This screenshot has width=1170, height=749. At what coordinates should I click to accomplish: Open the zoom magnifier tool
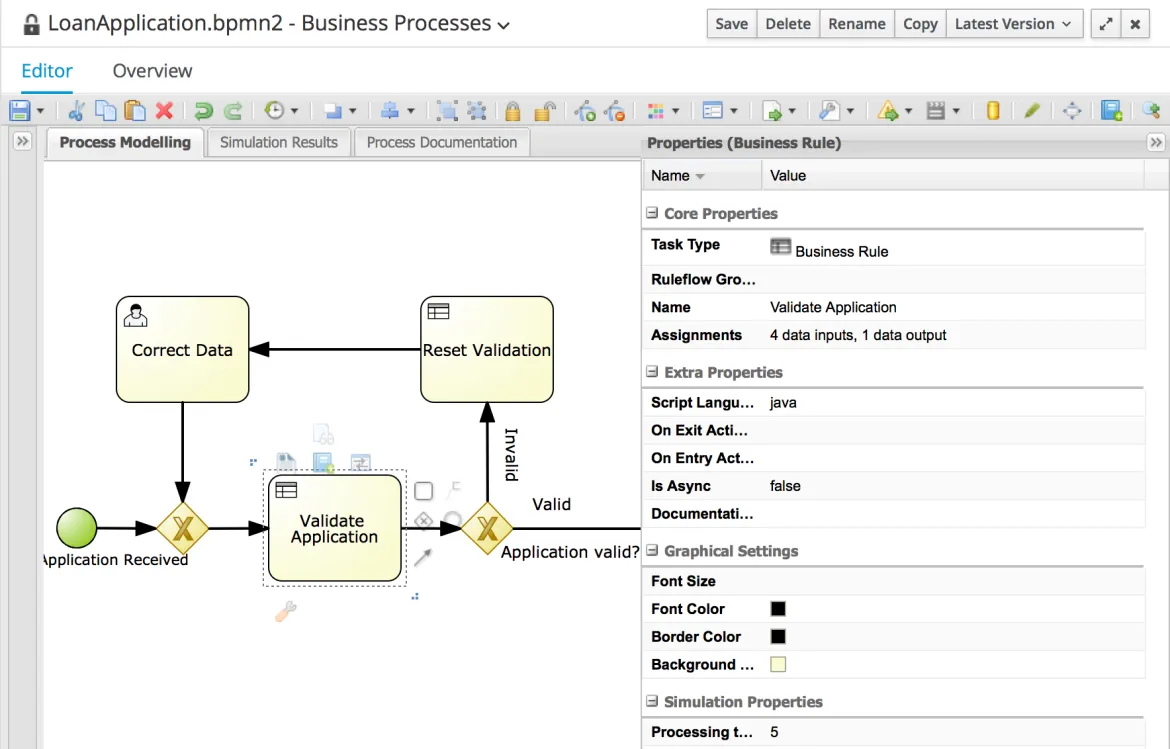(1151, 110)
